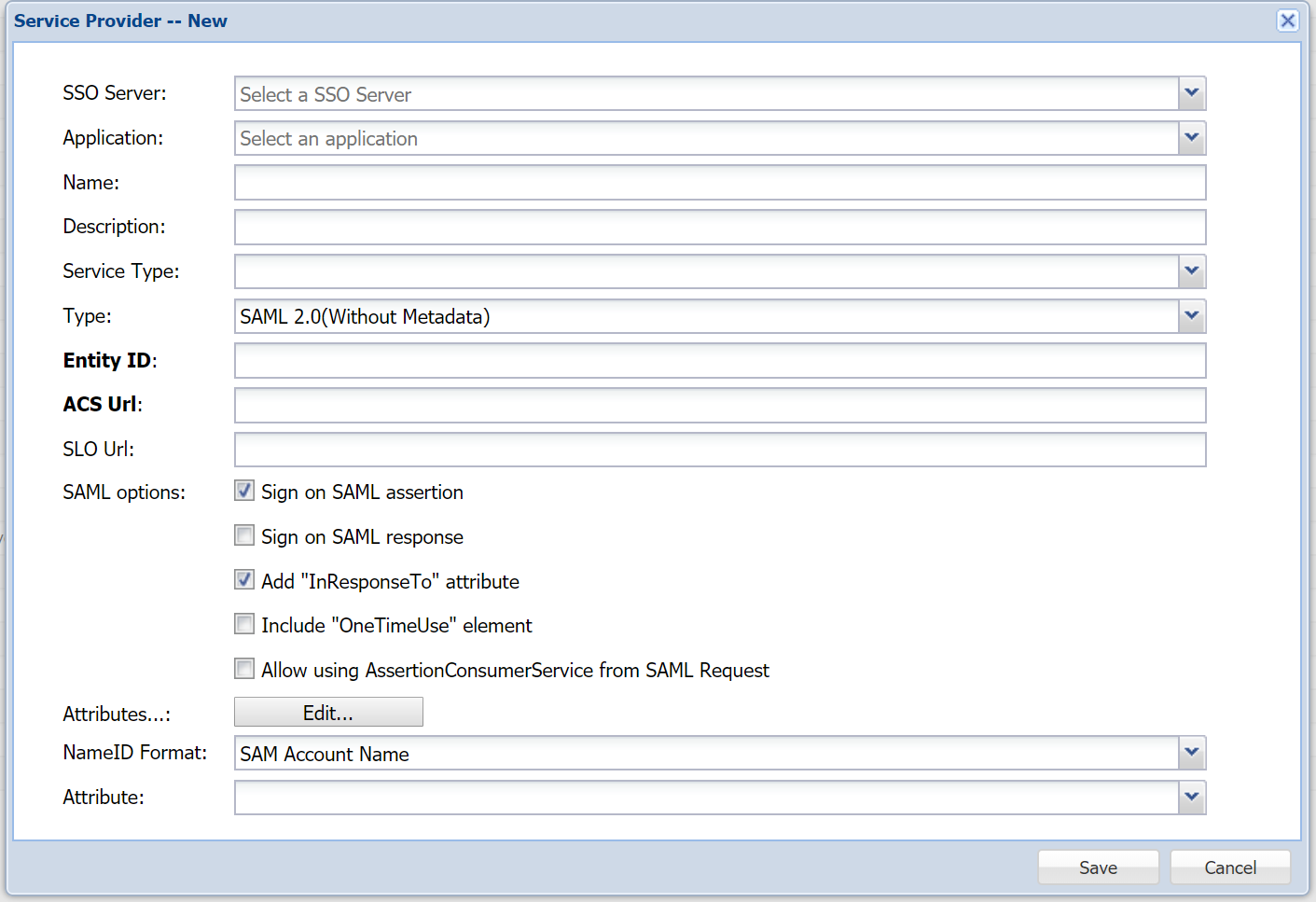Image resolution: width=1316 pixels, height=902 pixels.
Task: Expand the Application dropdown list
Action: tap(1191, 138)
